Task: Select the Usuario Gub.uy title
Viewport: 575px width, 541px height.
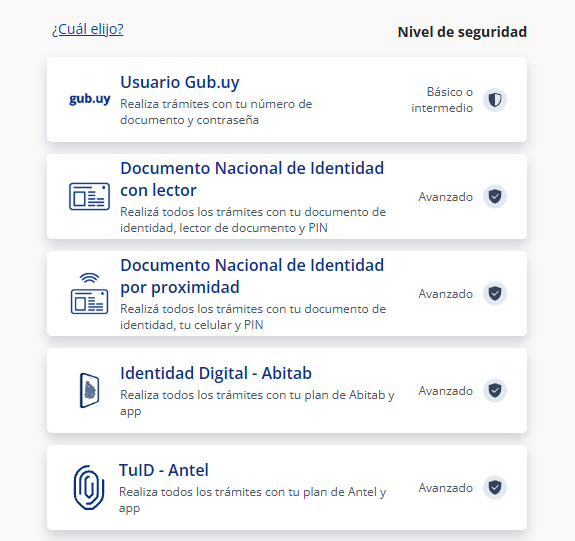Action: pos(180,82)
